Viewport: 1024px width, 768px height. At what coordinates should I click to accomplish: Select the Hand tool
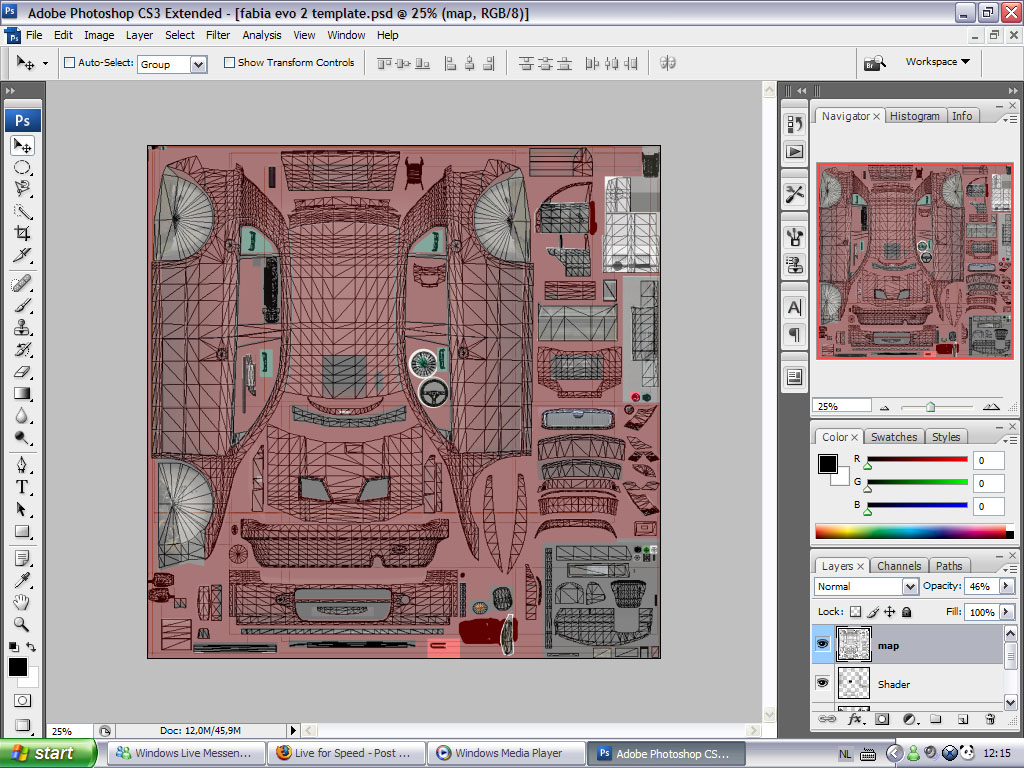click(x=22, y=602)
